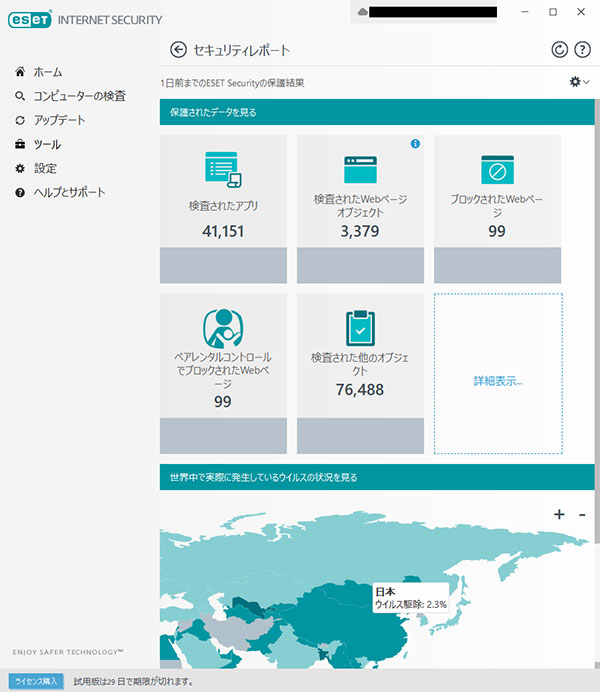
Task: Click the ESET logo
Action: (x=30, y=19)
